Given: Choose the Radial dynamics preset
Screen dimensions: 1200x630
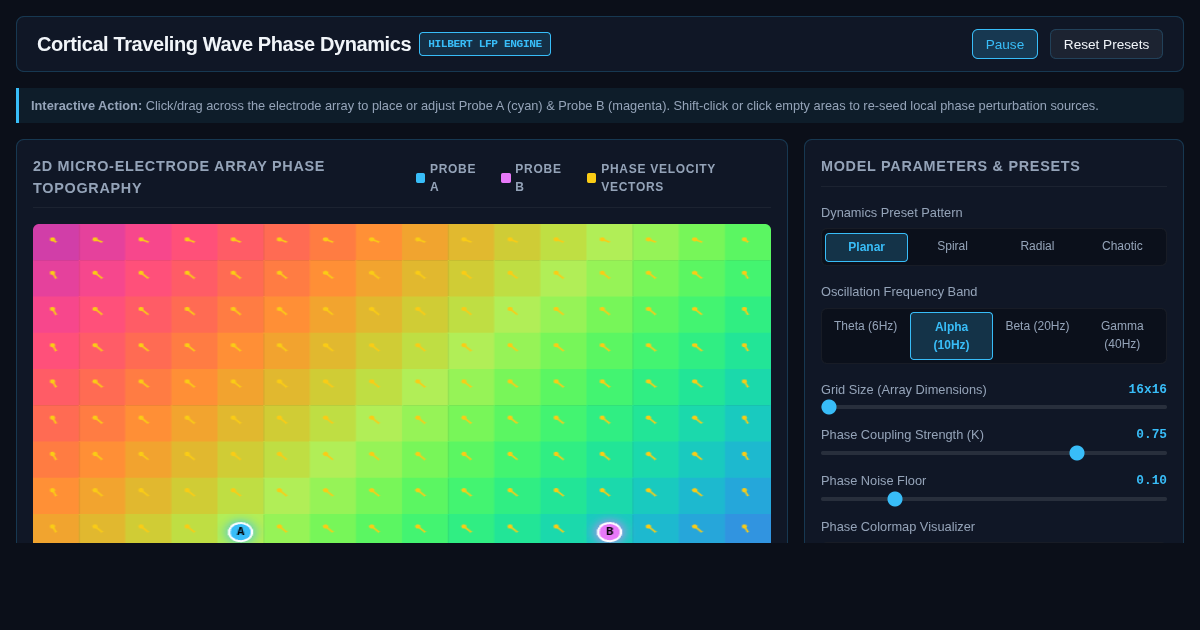Looking at the screenshot, I should click(x=1037, y=247).
